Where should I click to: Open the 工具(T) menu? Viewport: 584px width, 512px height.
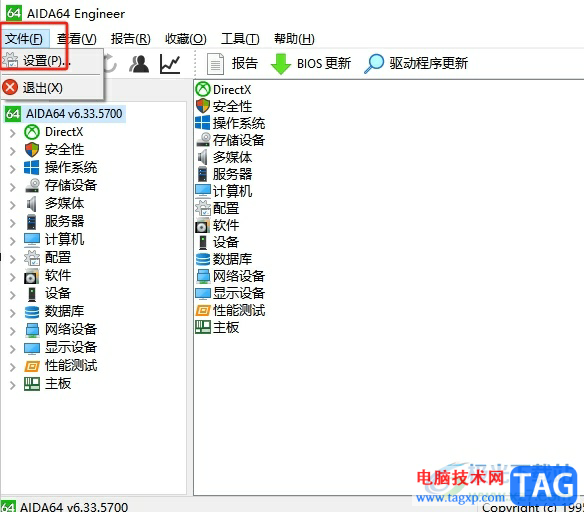[240, 39]
